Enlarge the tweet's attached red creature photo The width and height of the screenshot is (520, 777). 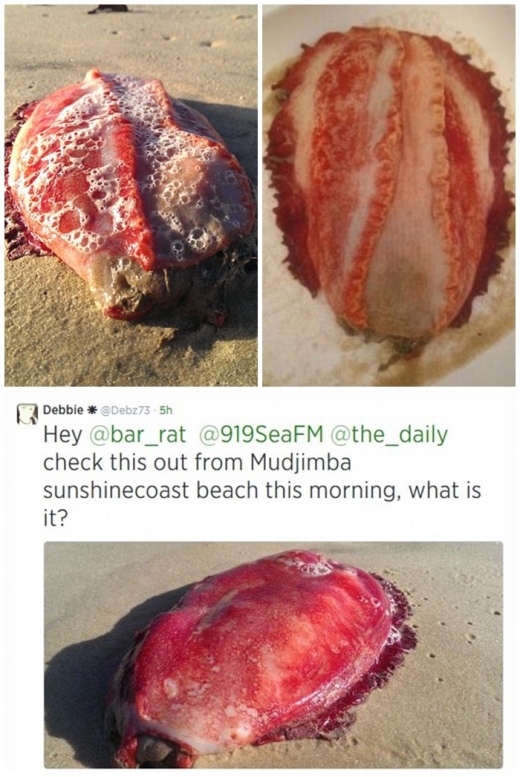tap(273, 655)
